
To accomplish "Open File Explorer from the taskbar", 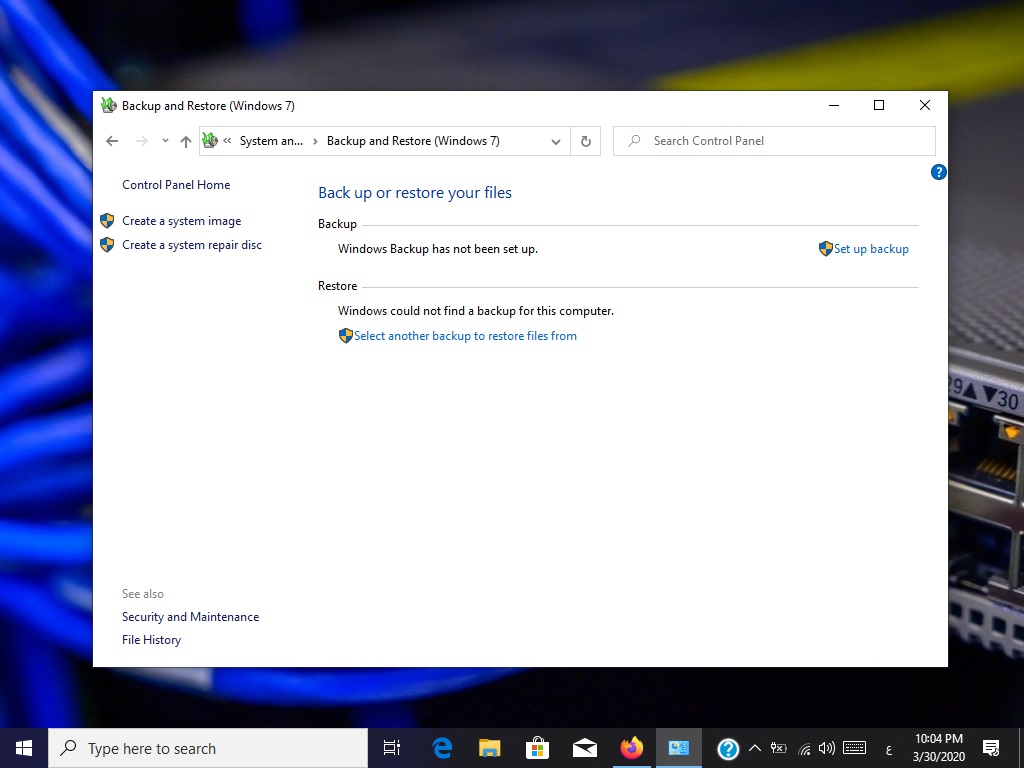I will pyautogui.click(x=490, y=748).
